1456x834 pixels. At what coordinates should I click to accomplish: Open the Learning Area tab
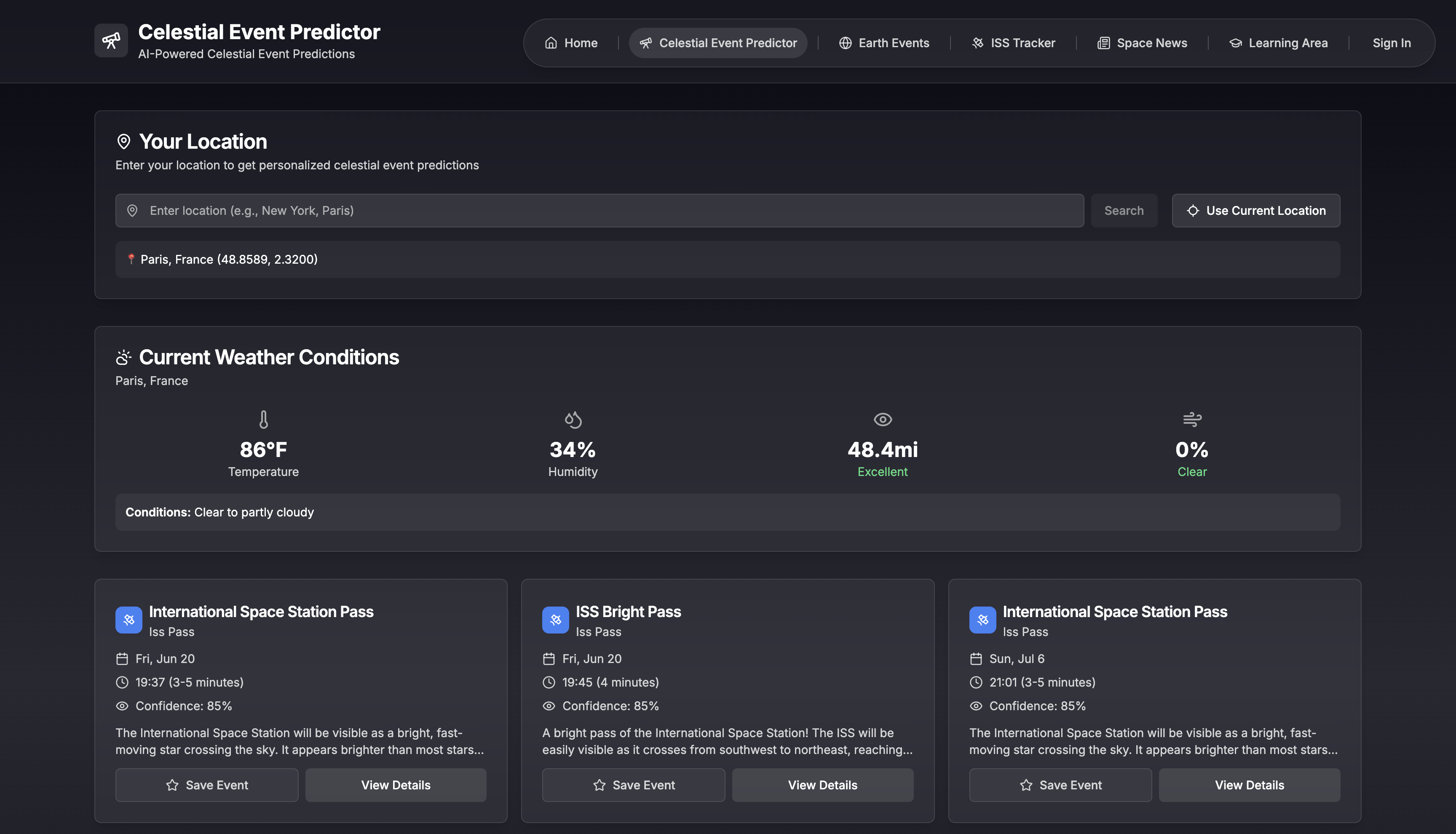click(x=1278, y=43)
